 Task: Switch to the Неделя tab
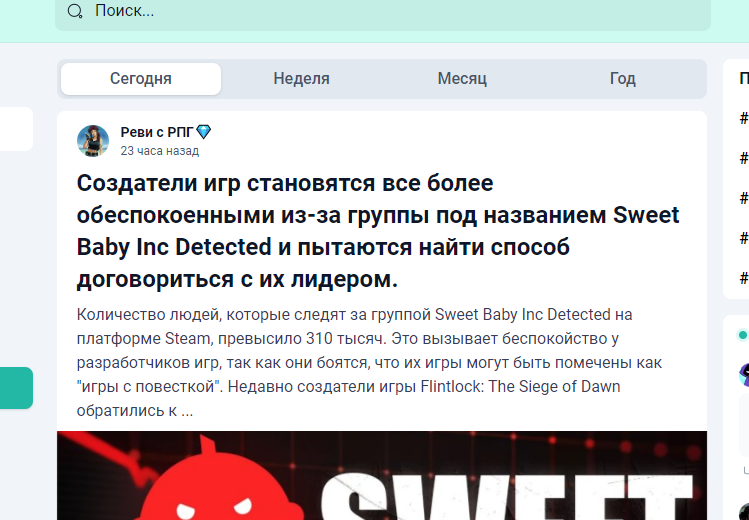(x=301, y=79)
